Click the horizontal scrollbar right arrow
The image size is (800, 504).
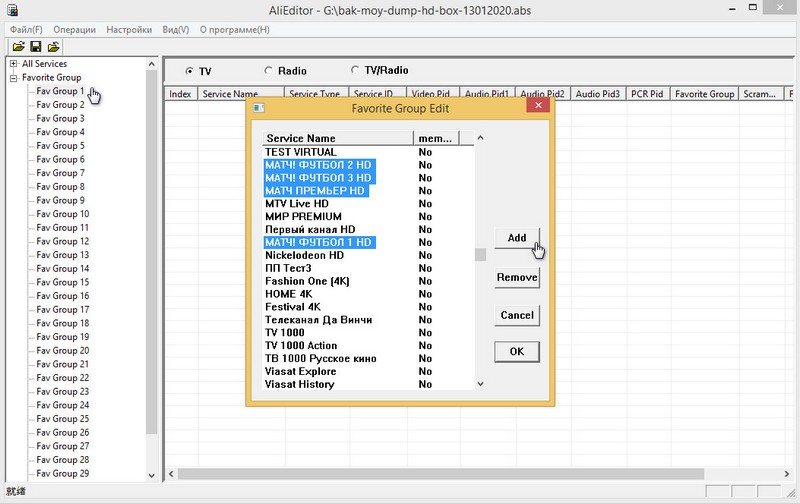[x=787, y=474]
